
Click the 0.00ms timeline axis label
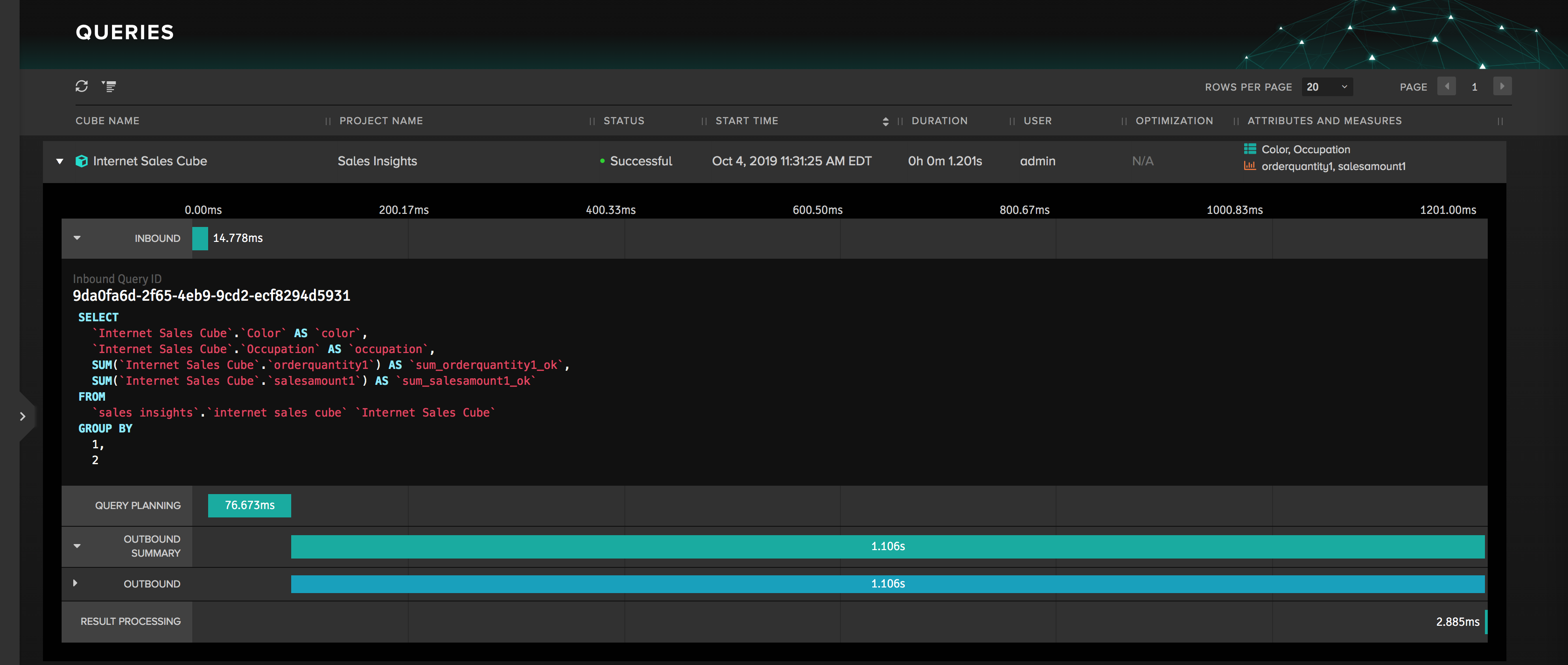pos(203,210)
